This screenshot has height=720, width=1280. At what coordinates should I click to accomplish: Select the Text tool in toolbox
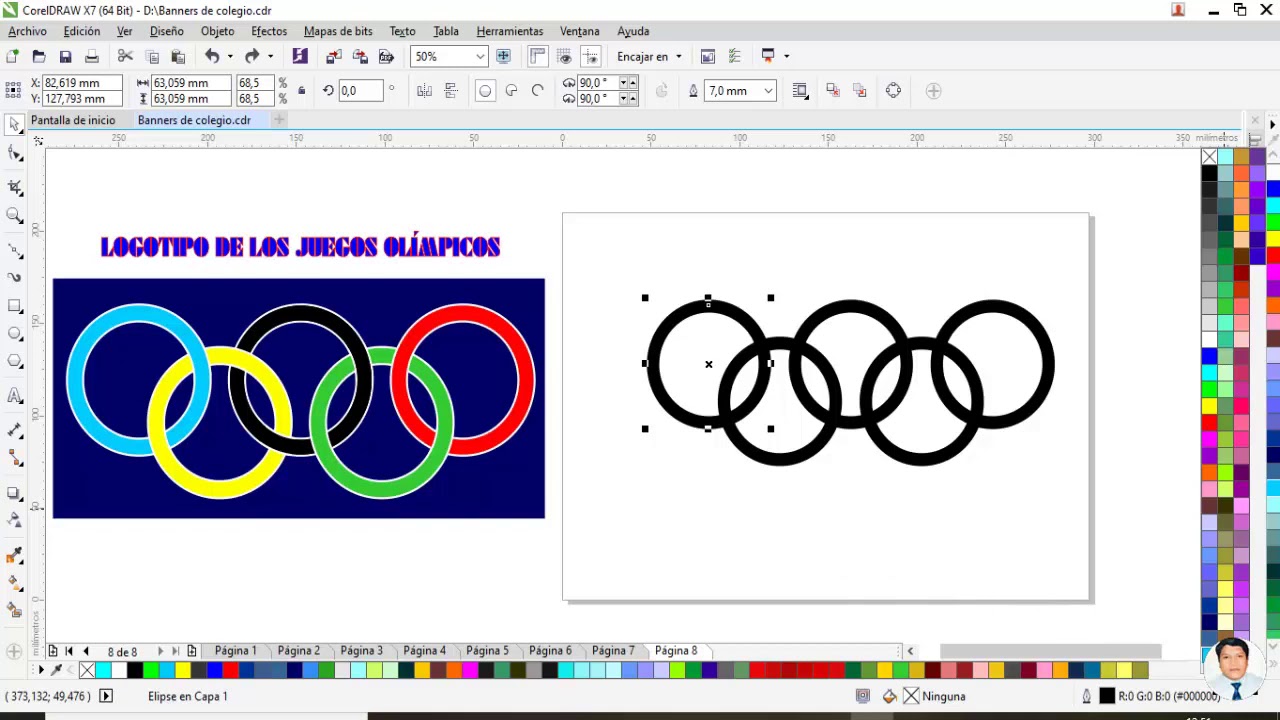click(x=14, y=396)
